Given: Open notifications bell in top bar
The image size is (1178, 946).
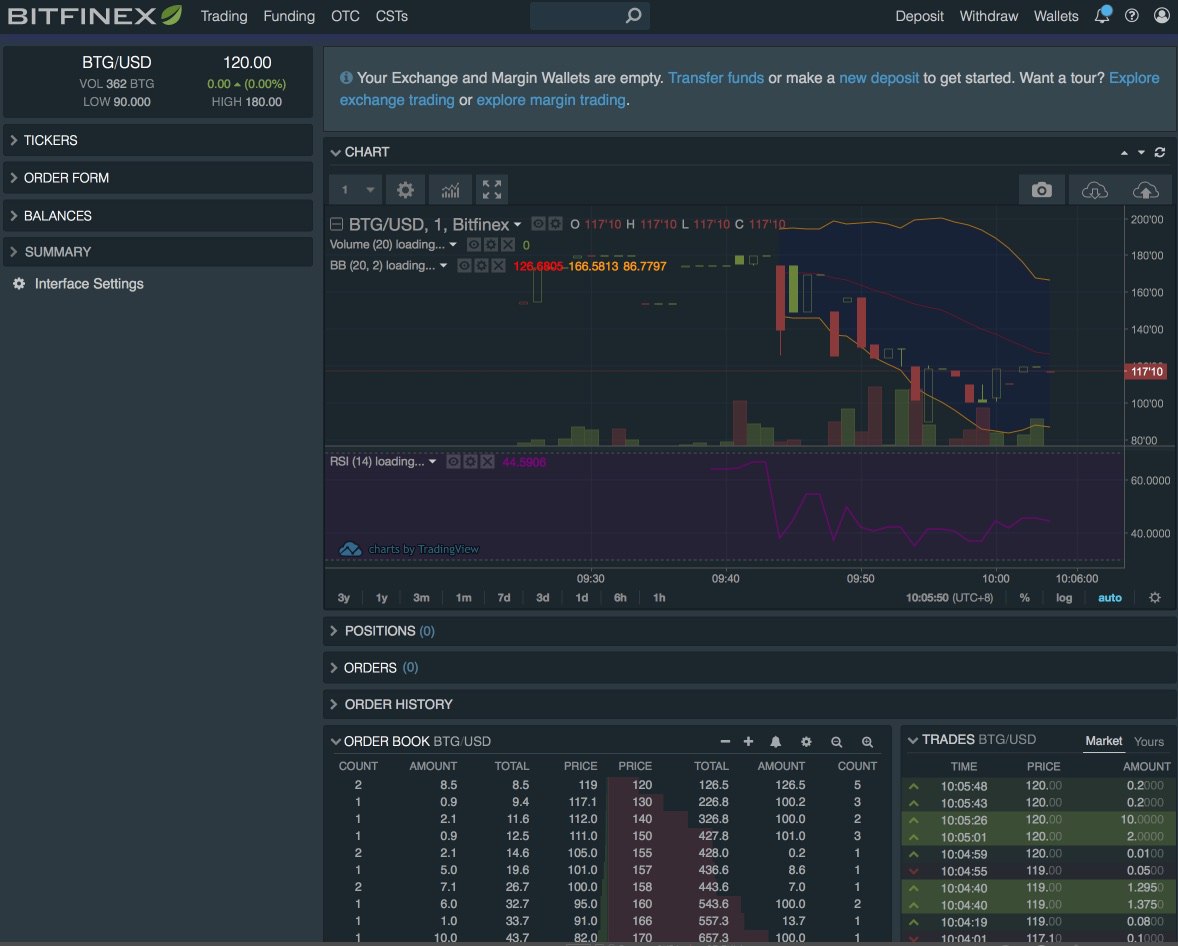Looking at the screenshot, I should (x=1101, y=15).
